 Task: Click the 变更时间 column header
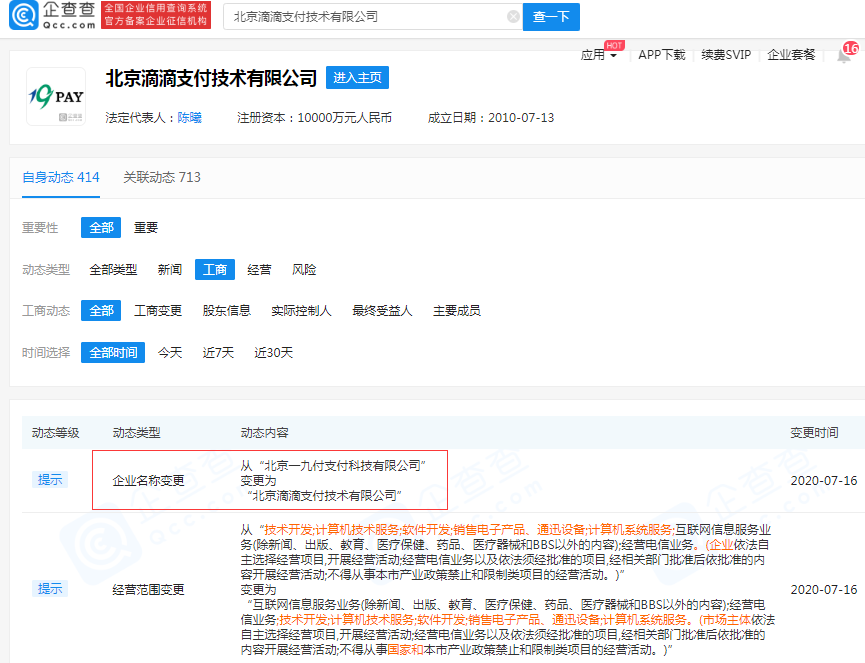[814, 432]
